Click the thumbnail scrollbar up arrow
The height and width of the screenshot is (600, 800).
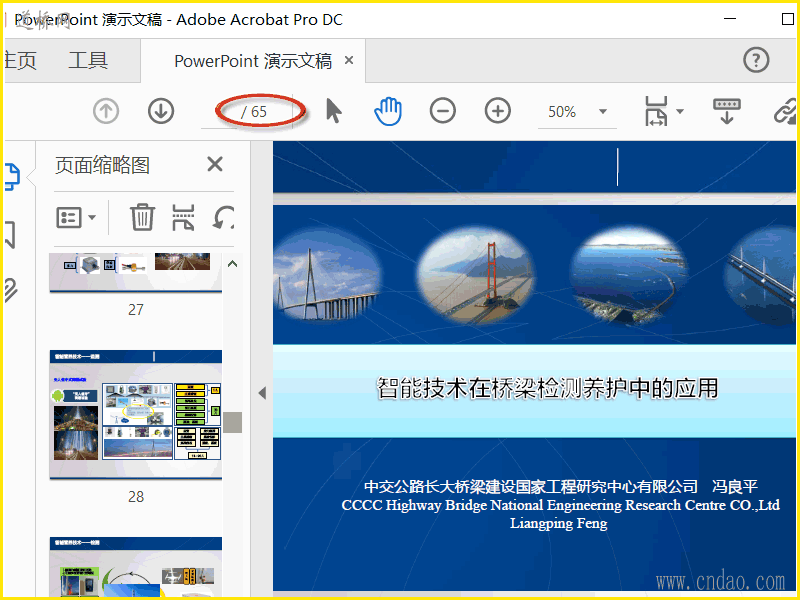[232, 264]
